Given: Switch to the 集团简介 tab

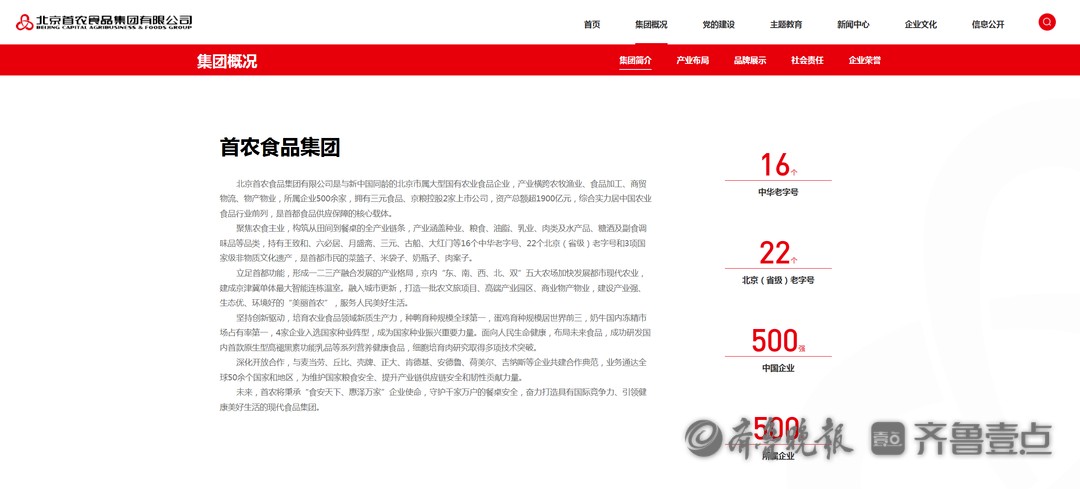Looking at the screenshot, I should click(x=635, y=60).
